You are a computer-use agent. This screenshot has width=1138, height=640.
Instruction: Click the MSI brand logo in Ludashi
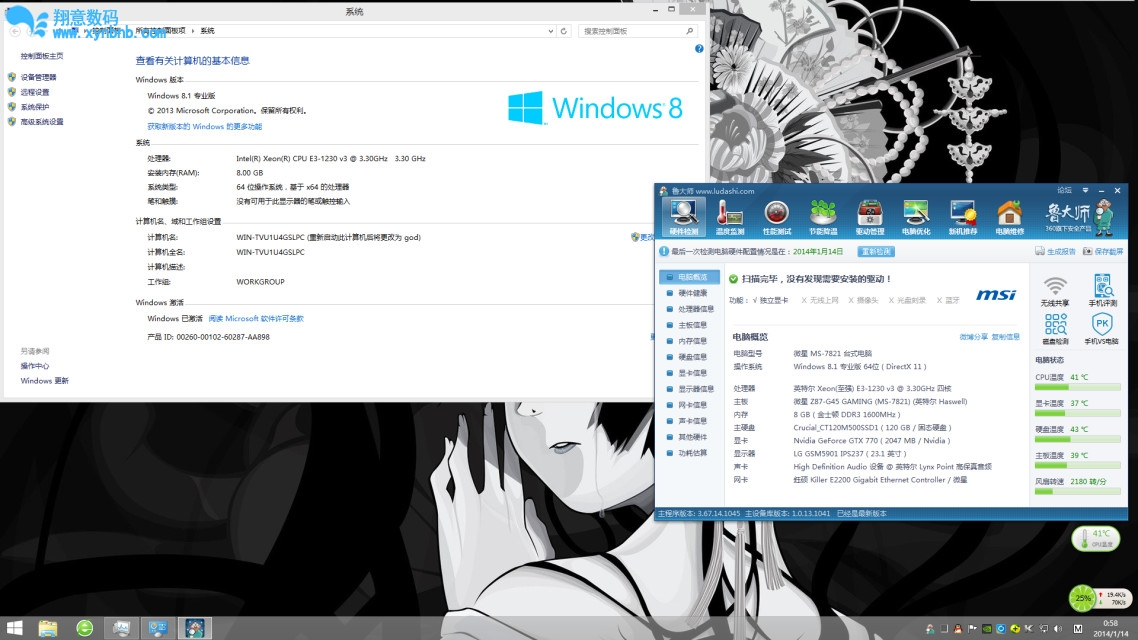point(996,295)
